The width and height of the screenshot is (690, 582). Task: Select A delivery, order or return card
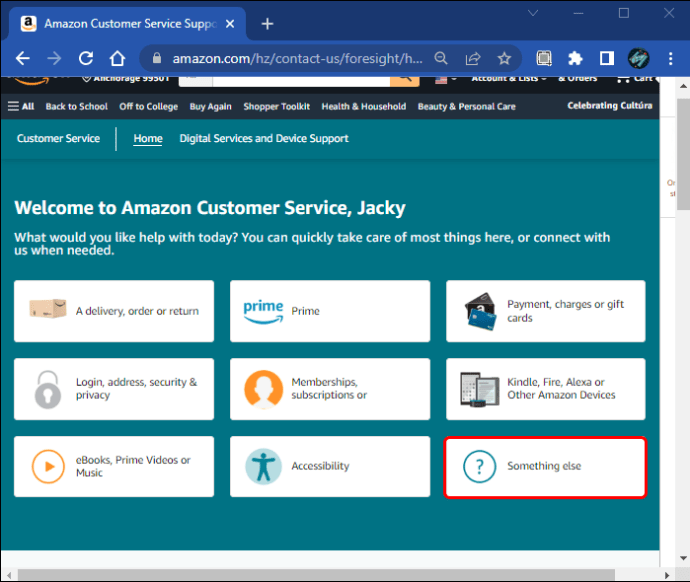(x=114, y=311)
